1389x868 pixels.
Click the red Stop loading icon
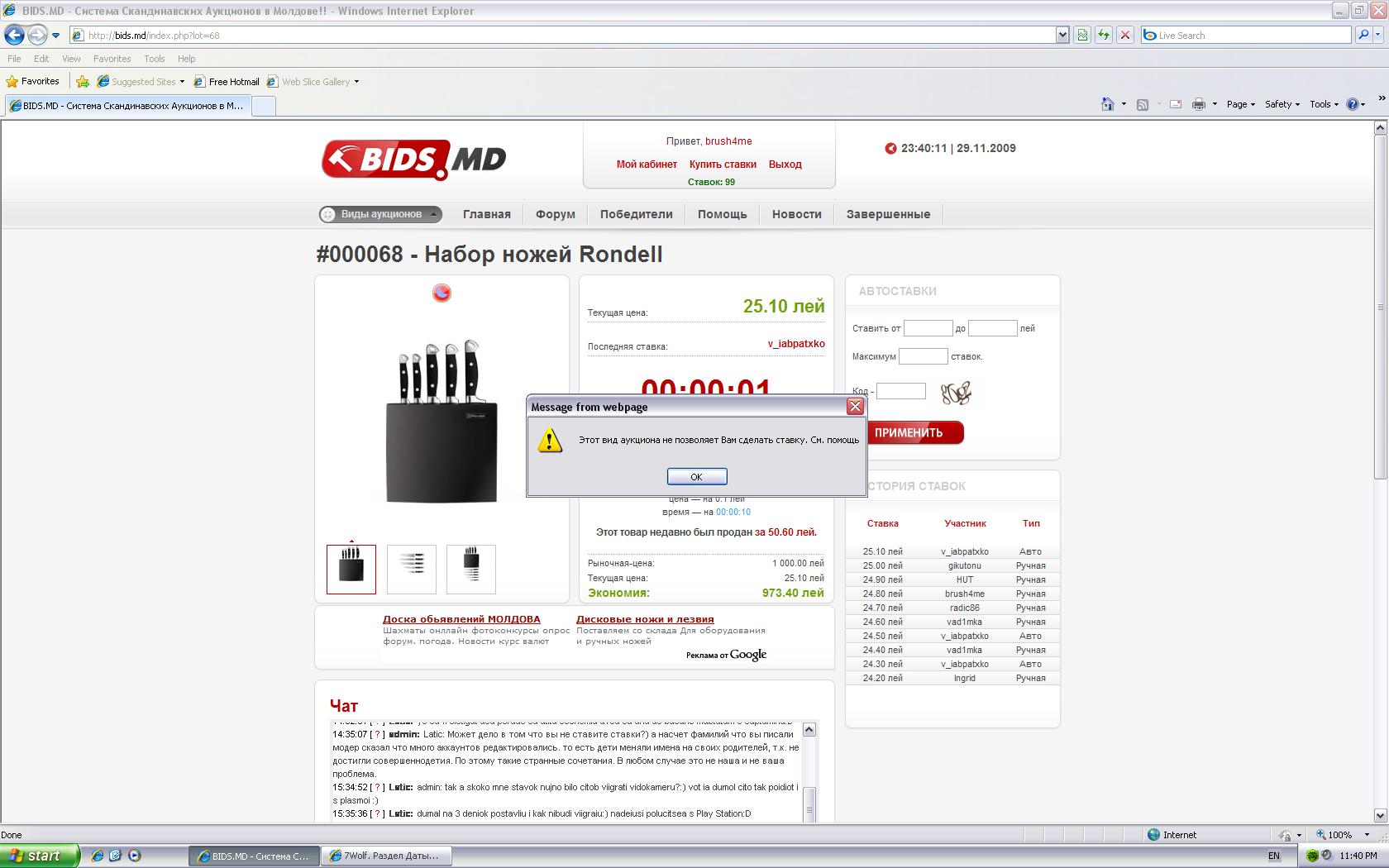click(x=1124, y=36)
